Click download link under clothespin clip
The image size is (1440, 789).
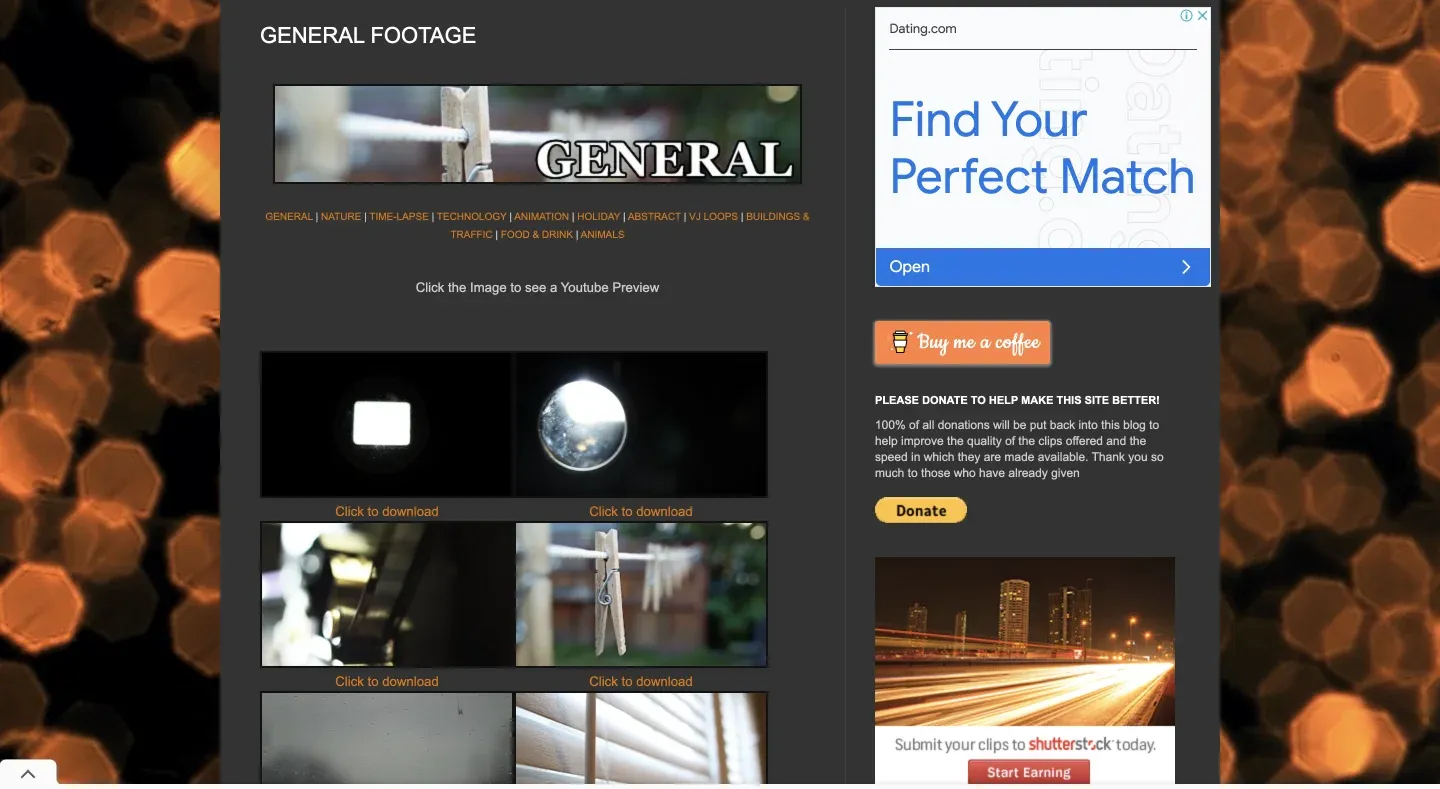[641, 682]
